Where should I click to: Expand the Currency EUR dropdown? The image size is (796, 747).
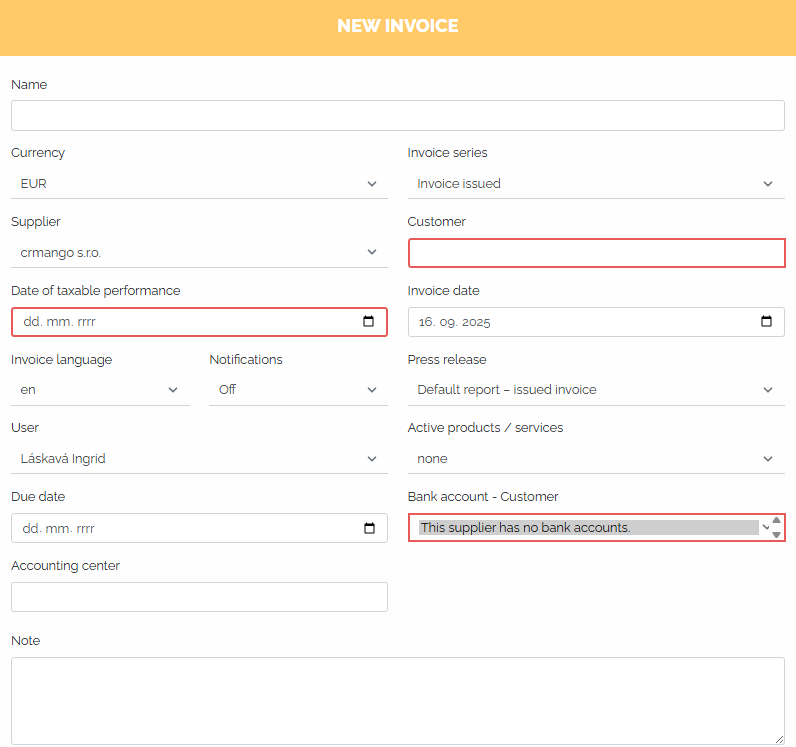(x=199, y=184)
